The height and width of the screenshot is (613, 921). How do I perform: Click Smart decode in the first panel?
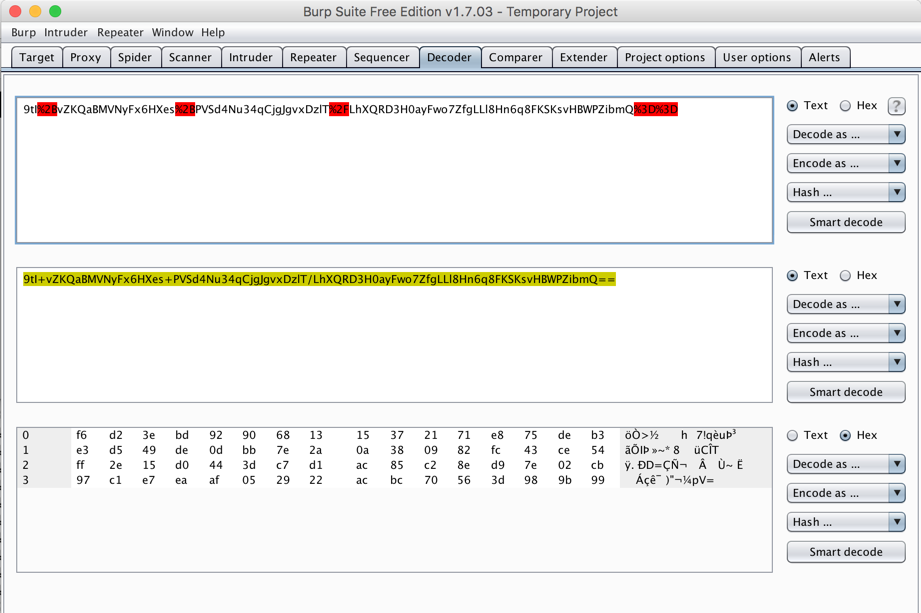click(846, 222)
